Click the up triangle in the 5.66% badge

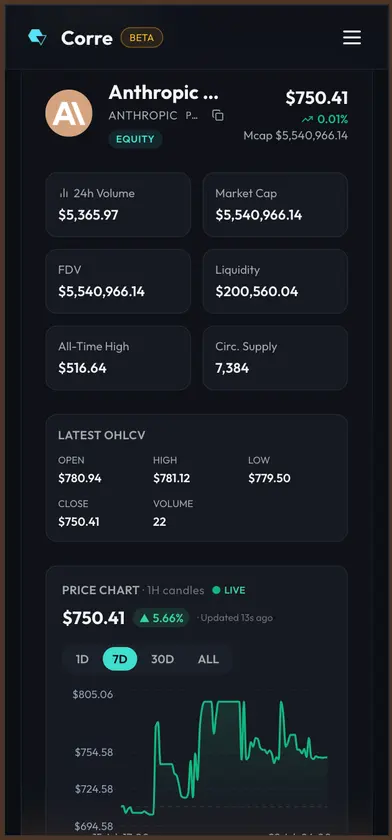144,618
